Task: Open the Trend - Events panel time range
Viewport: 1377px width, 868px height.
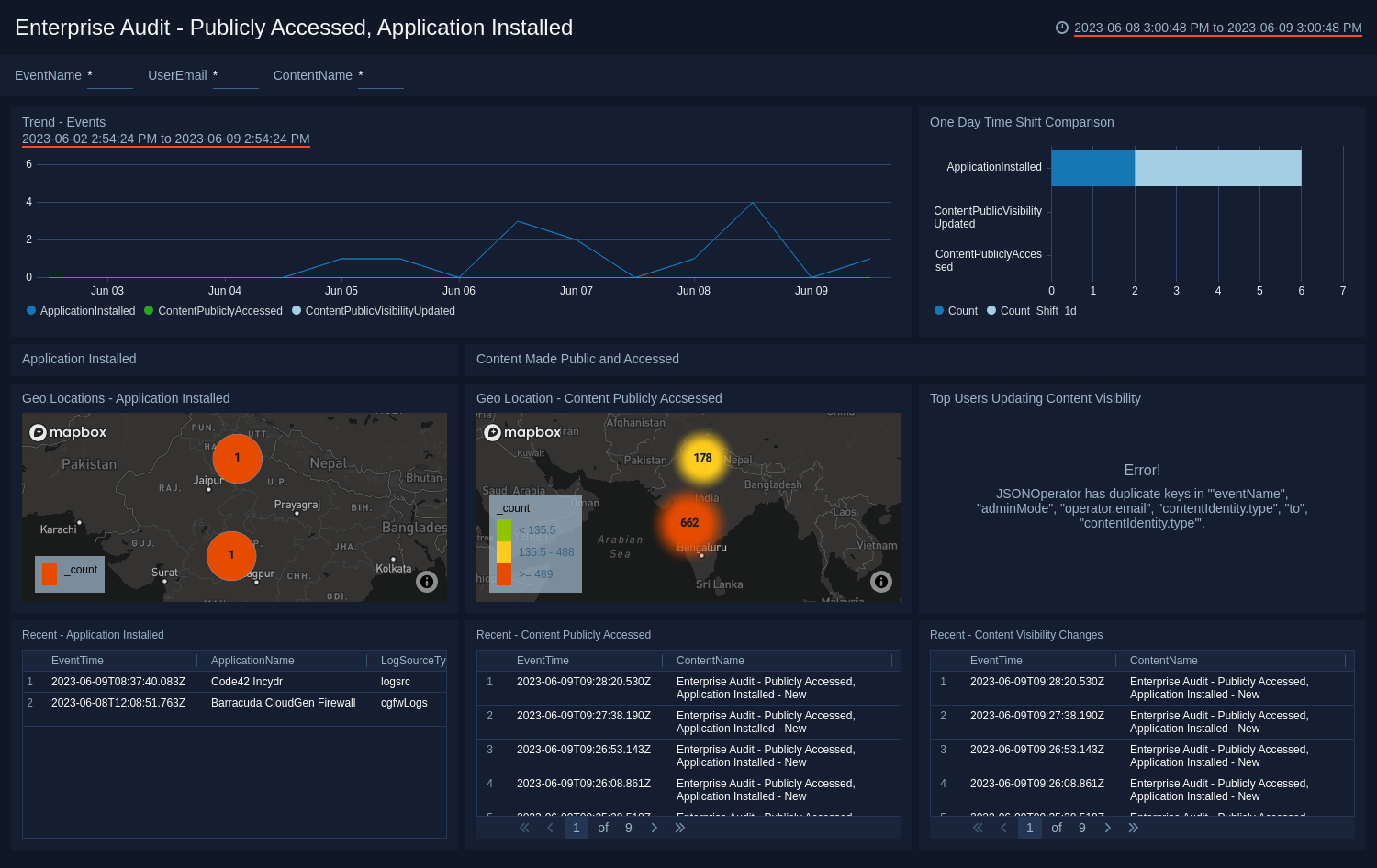Action: coord(165,139)
